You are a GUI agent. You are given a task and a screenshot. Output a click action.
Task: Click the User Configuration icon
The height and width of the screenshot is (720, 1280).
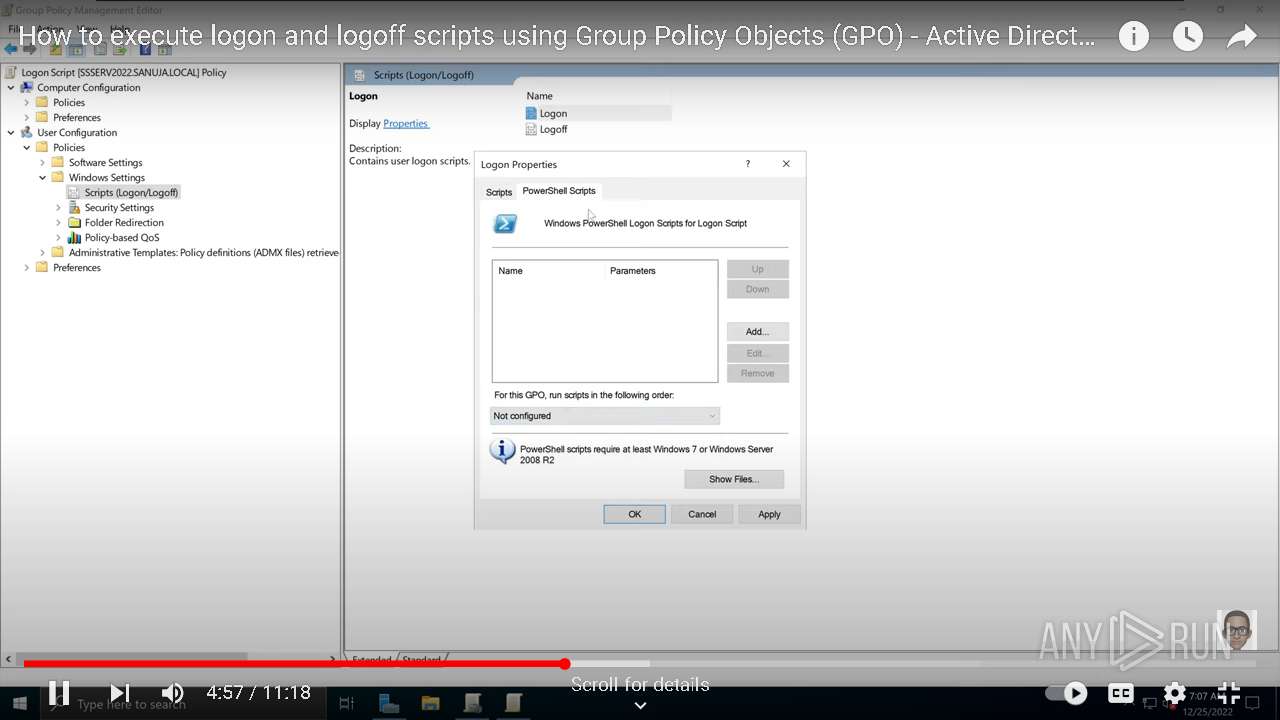27,132
